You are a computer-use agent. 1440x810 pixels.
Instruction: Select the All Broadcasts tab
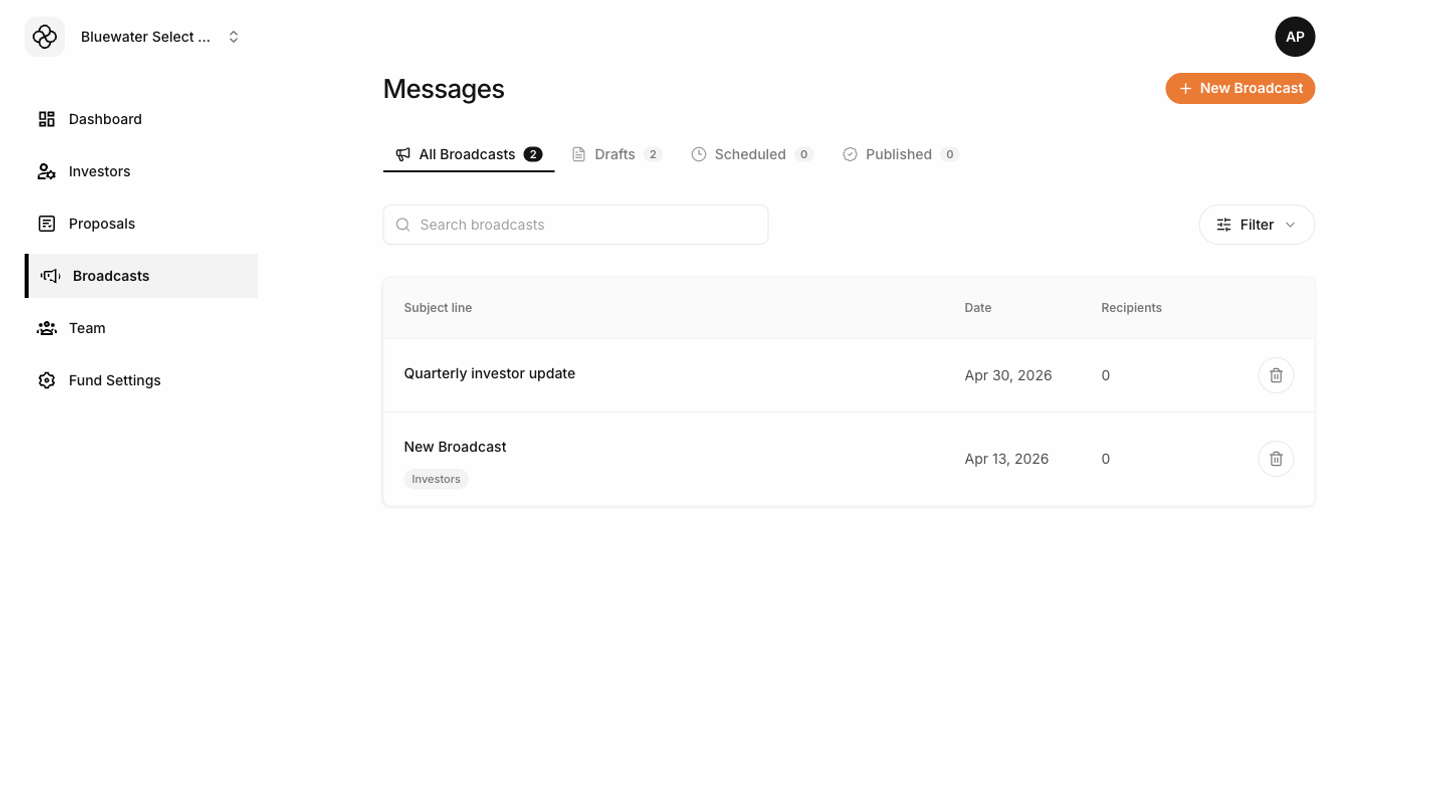pyautogui.click(x=468, y=154)
